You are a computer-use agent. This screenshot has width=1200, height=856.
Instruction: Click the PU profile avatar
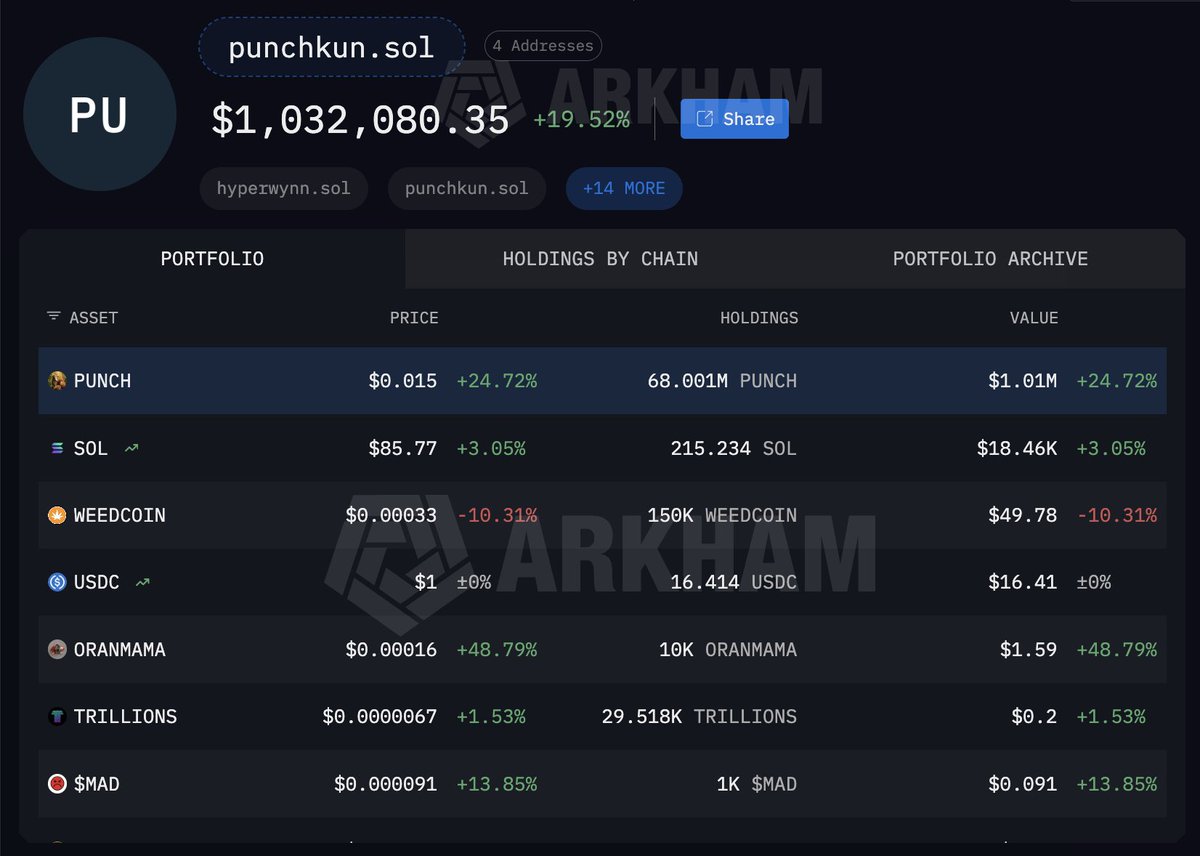pyautogui.click(x=99, y=115)
